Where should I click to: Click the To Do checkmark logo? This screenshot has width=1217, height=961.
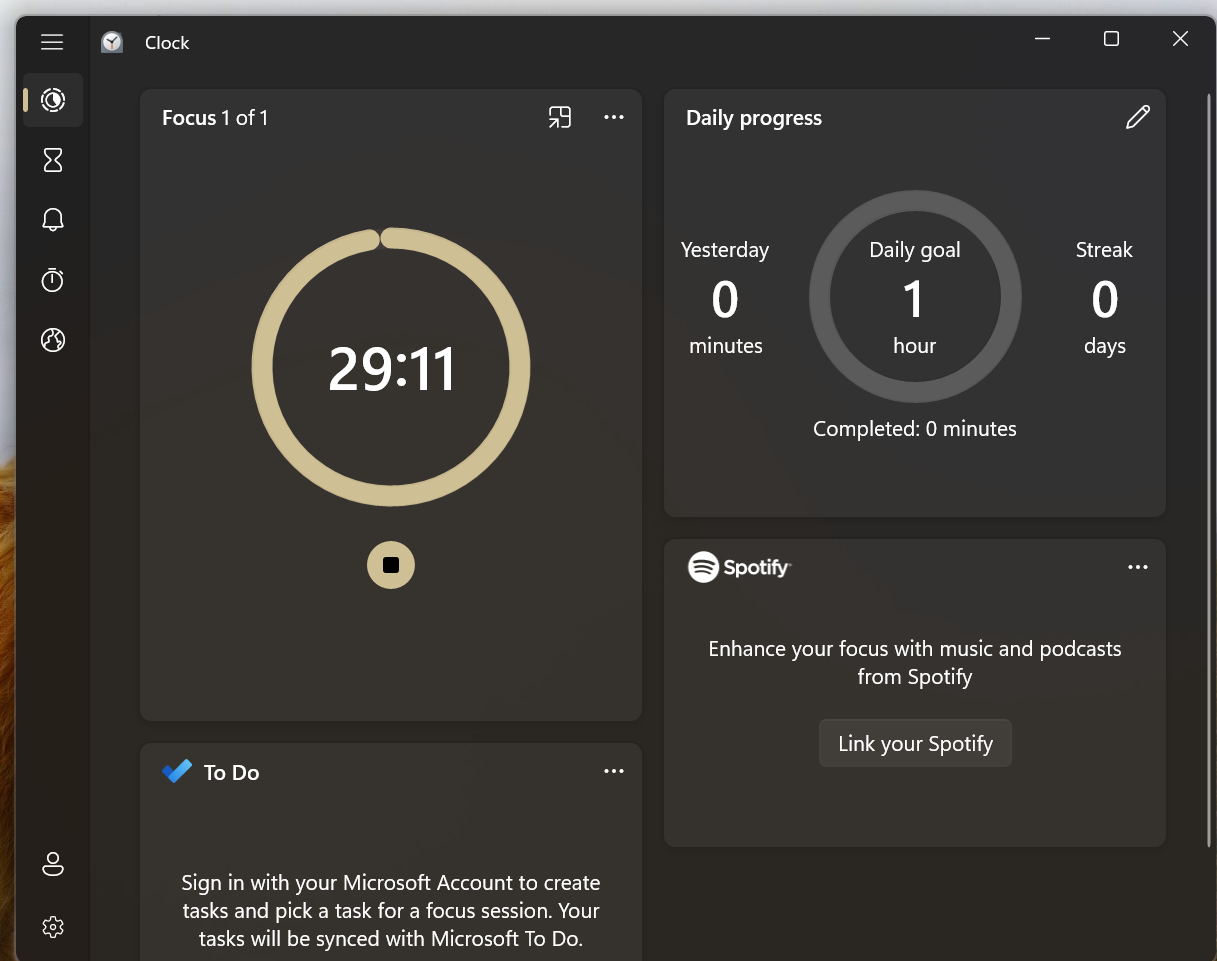point(177,772)
